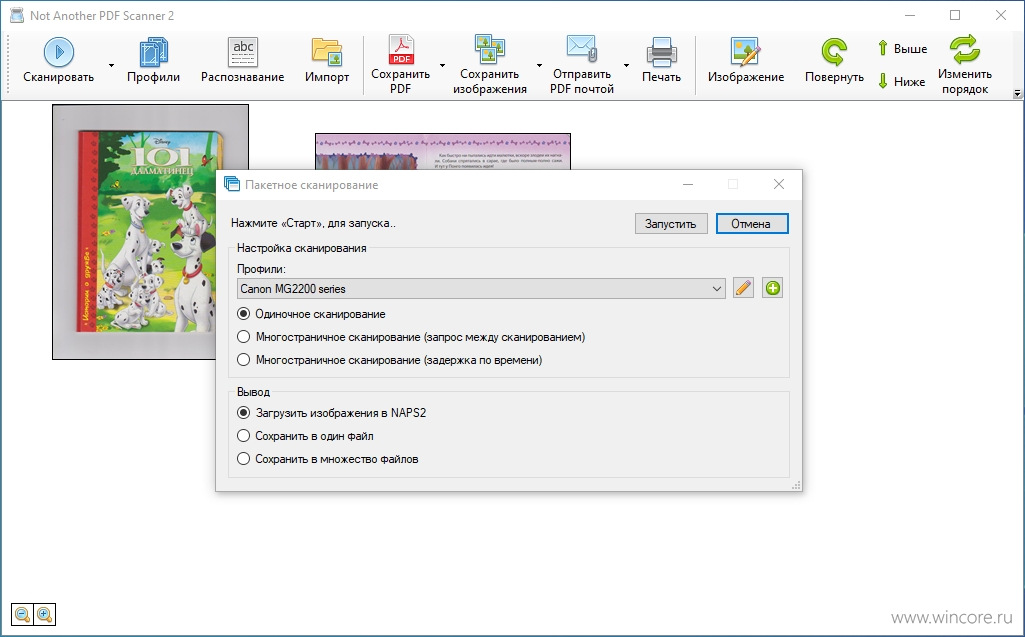This screenshot has width=1025, height=637.
Task: Maximize the Not Another PDF Scanner 2 window
Action: point(955,15)
